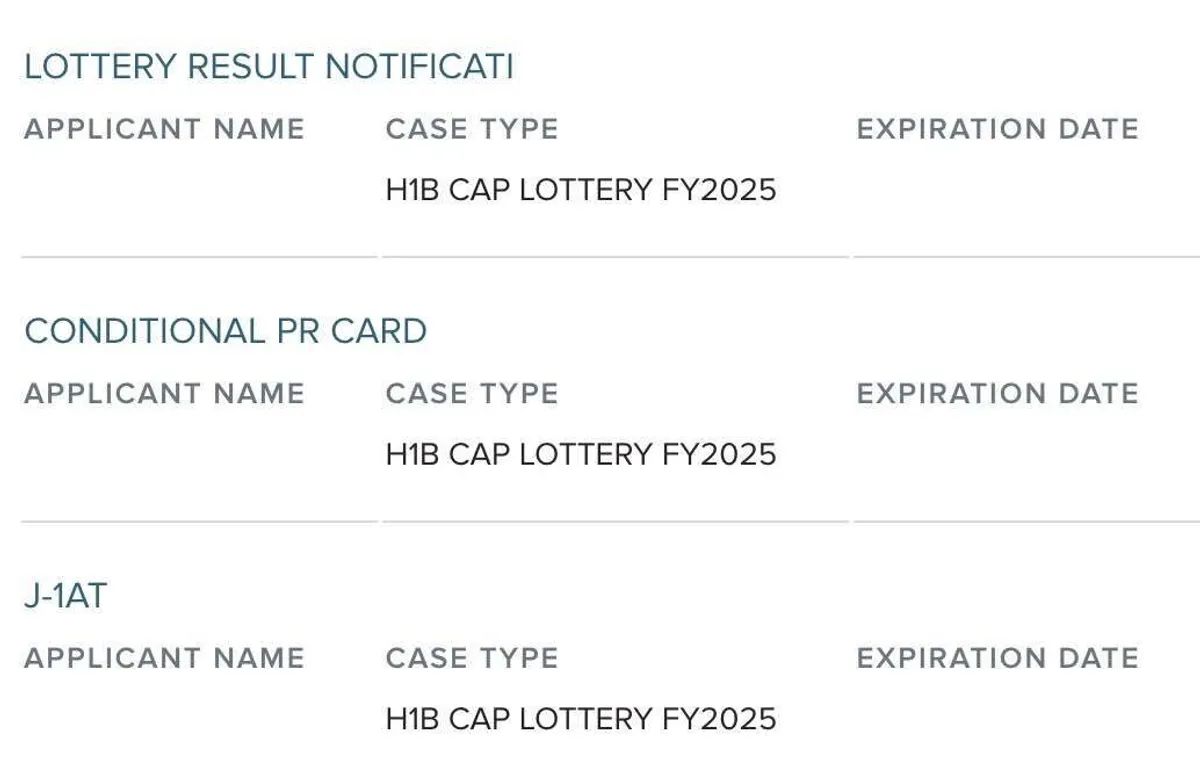Click Case Type label under Conditional PR Card

pyautogui.click(x=471, y=393)
